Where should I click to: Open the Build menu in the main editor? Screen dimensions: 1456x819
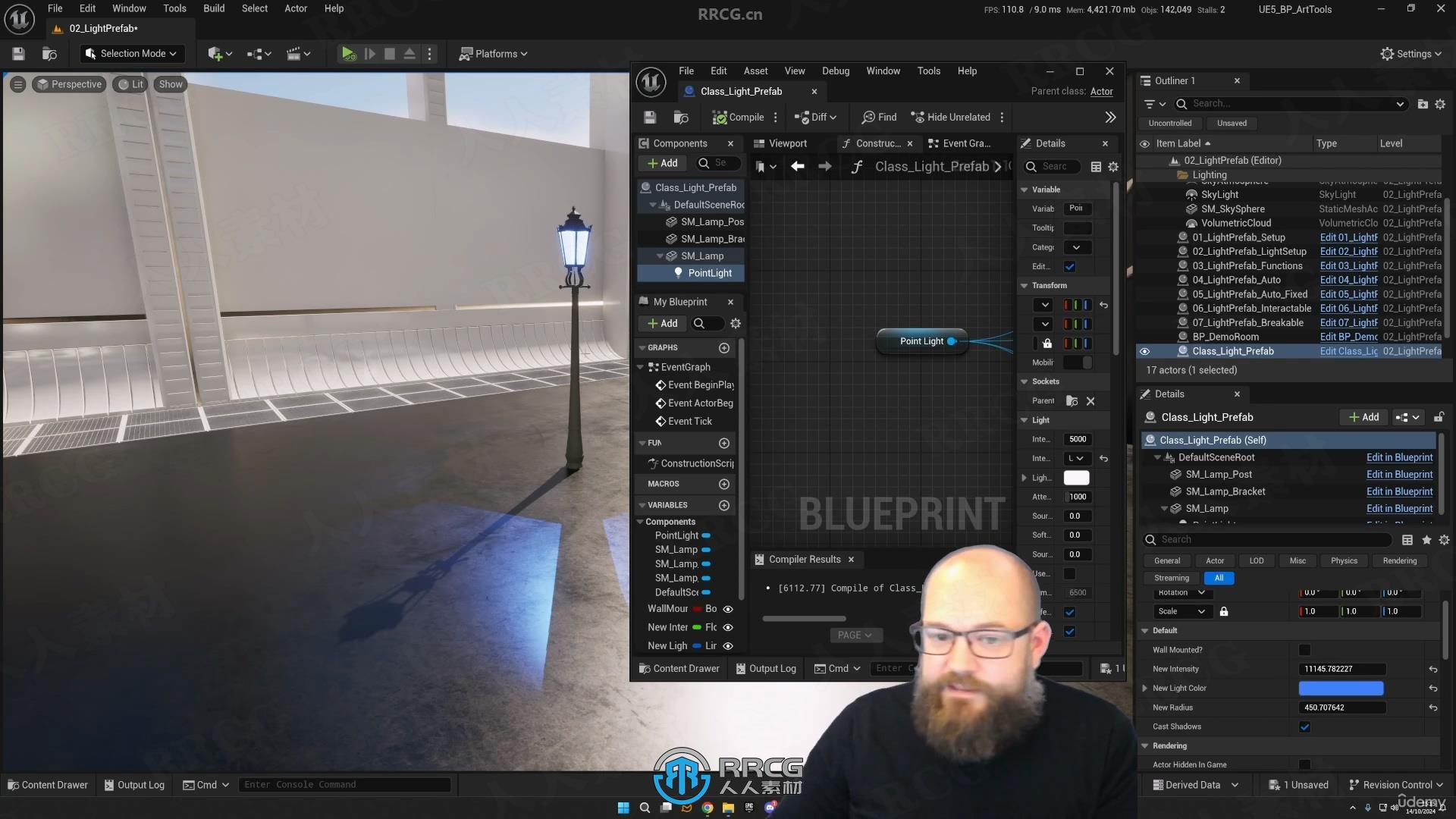pos(214,8)
